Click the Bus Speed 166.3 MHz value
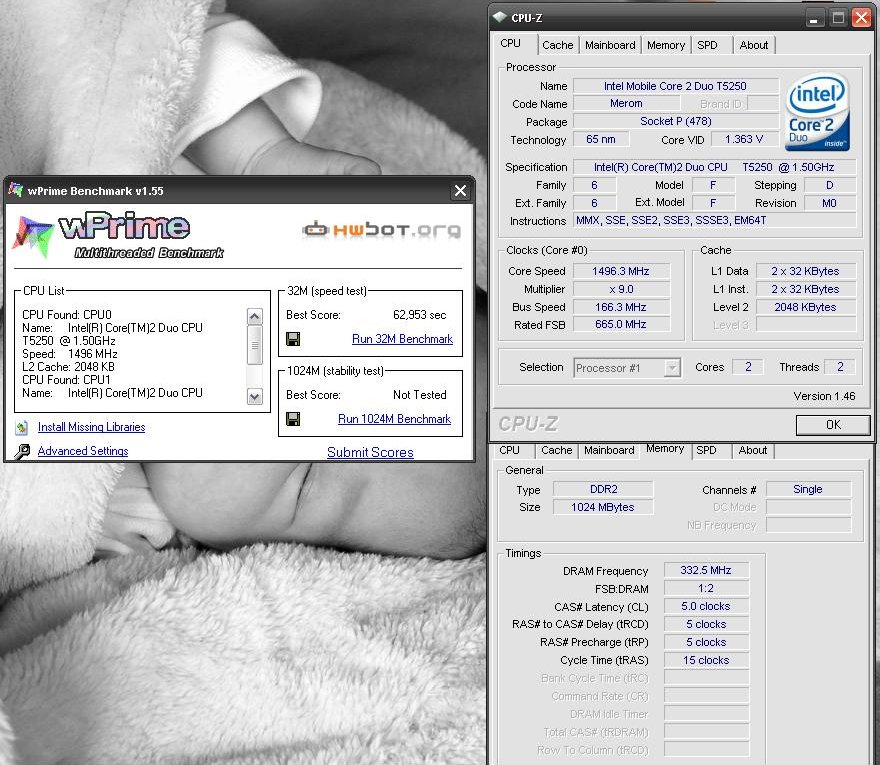880x765 pixels. [621, 307]
